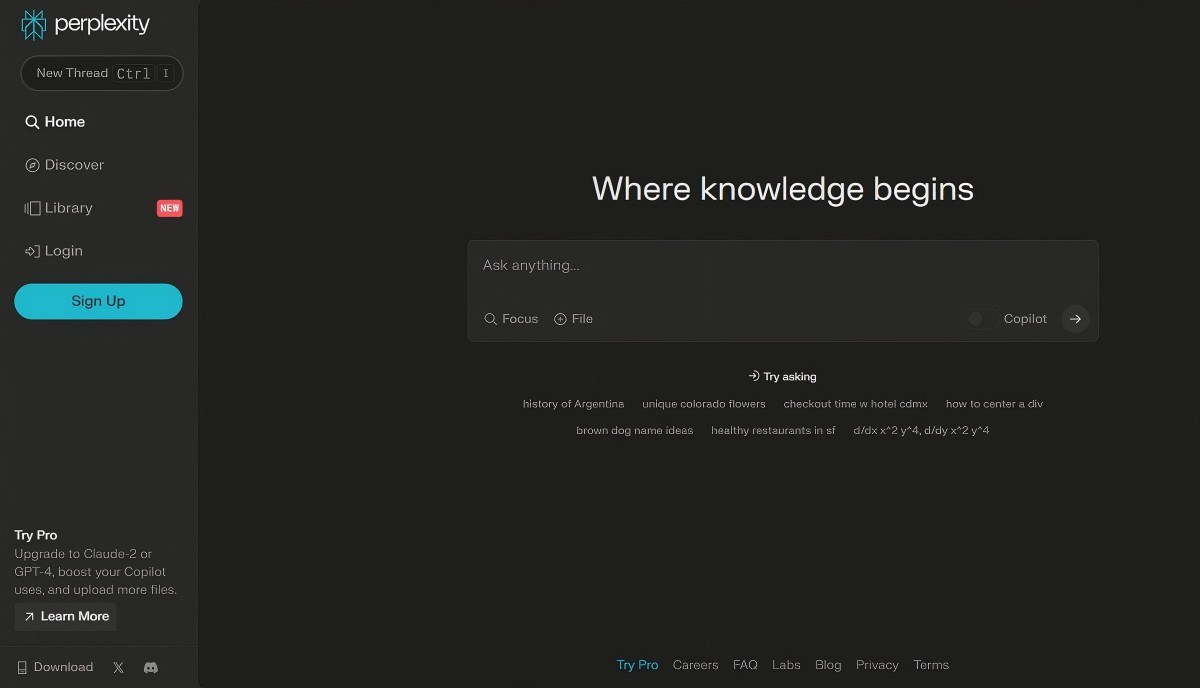The width and height of the screenshot is (1200, 688).
Task: Enable the Copilot toggle
Action: click(975, 318)
